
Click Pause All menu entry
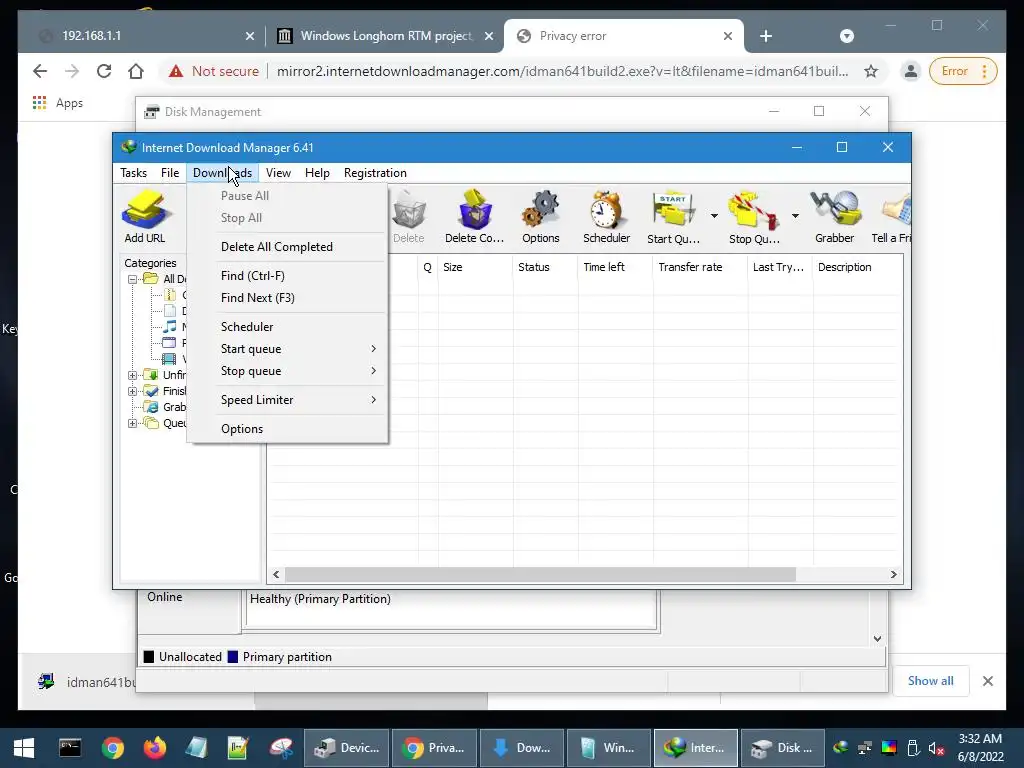(287, 196)
